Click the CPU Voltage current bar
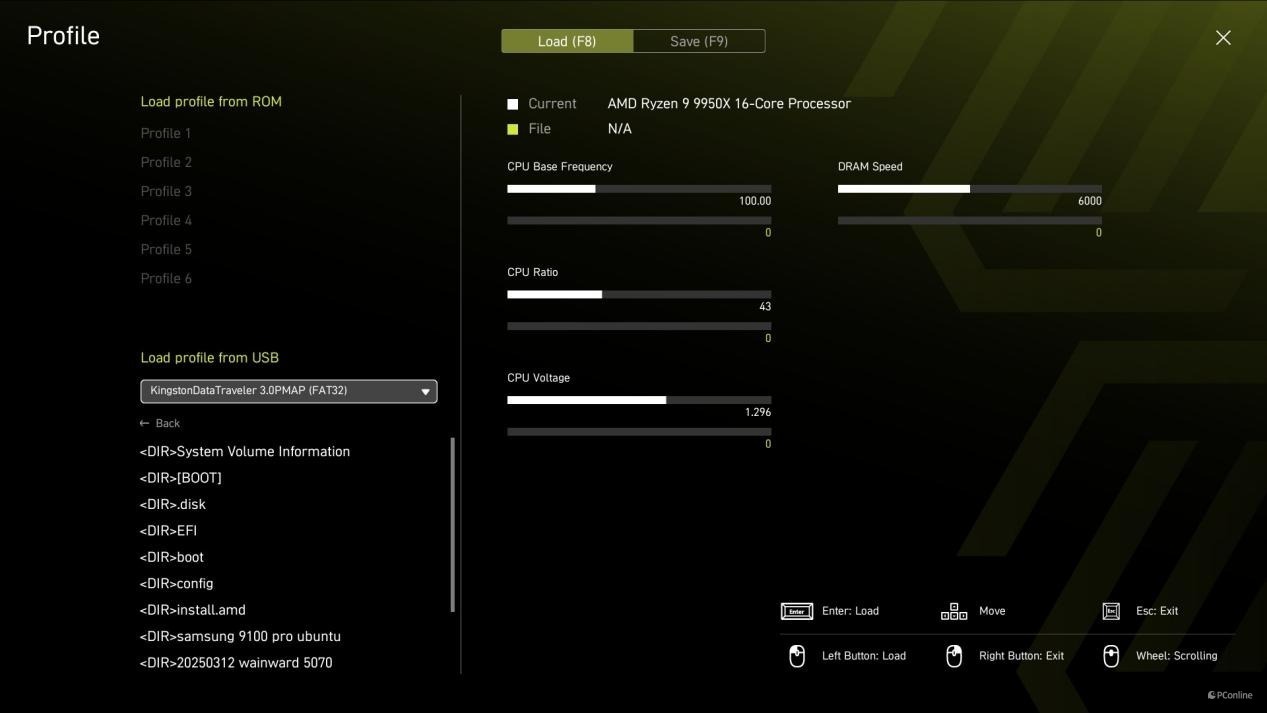 tap(639, 400)
